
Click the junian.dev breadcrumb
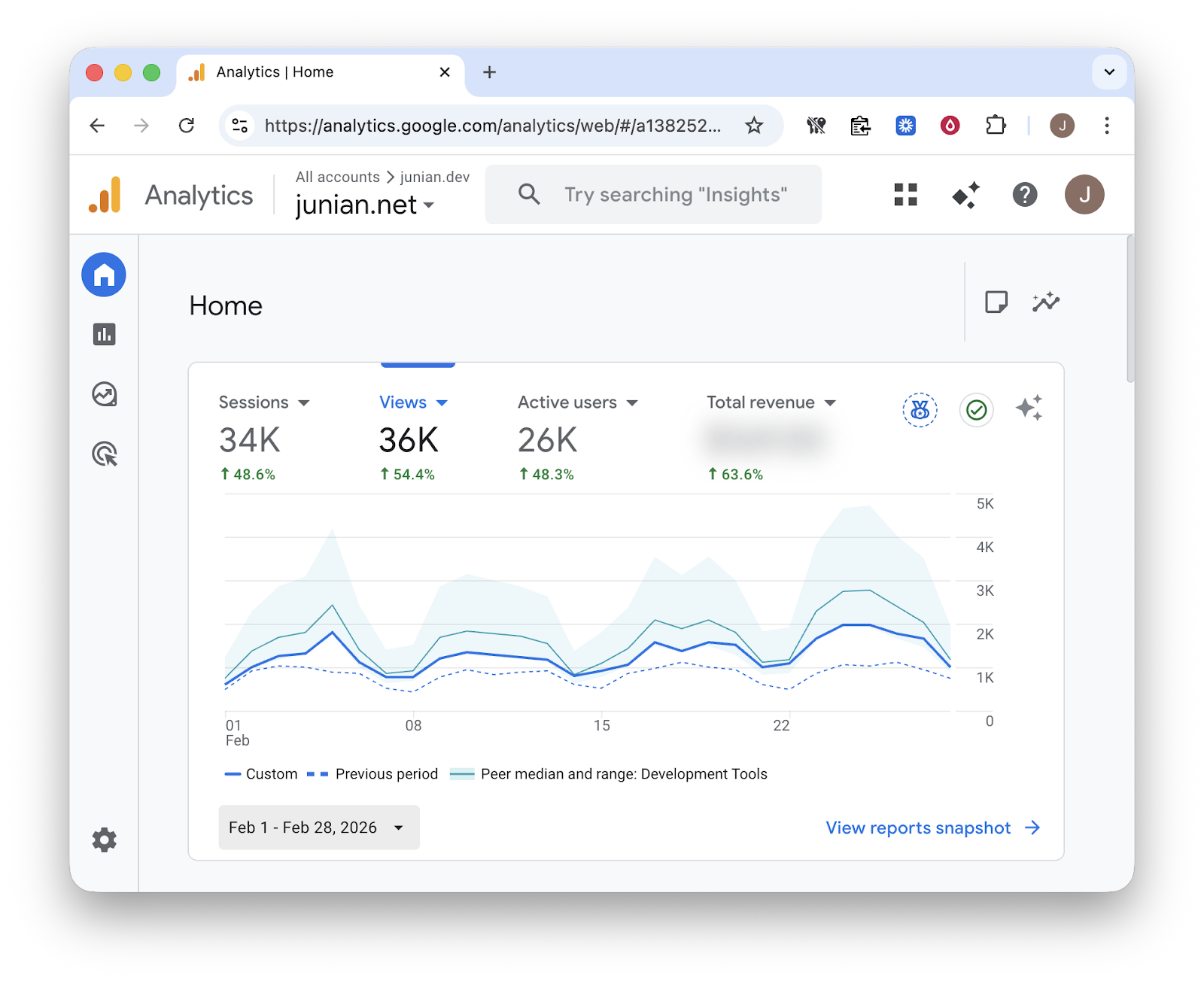click(435, 177)
